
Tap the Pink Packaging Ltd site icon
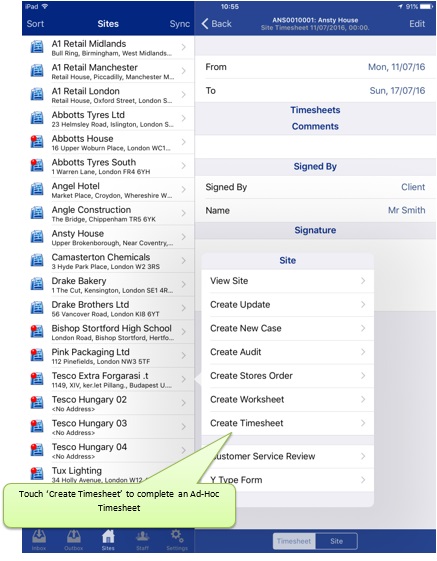pyautogui.click(x=37, y=355)
